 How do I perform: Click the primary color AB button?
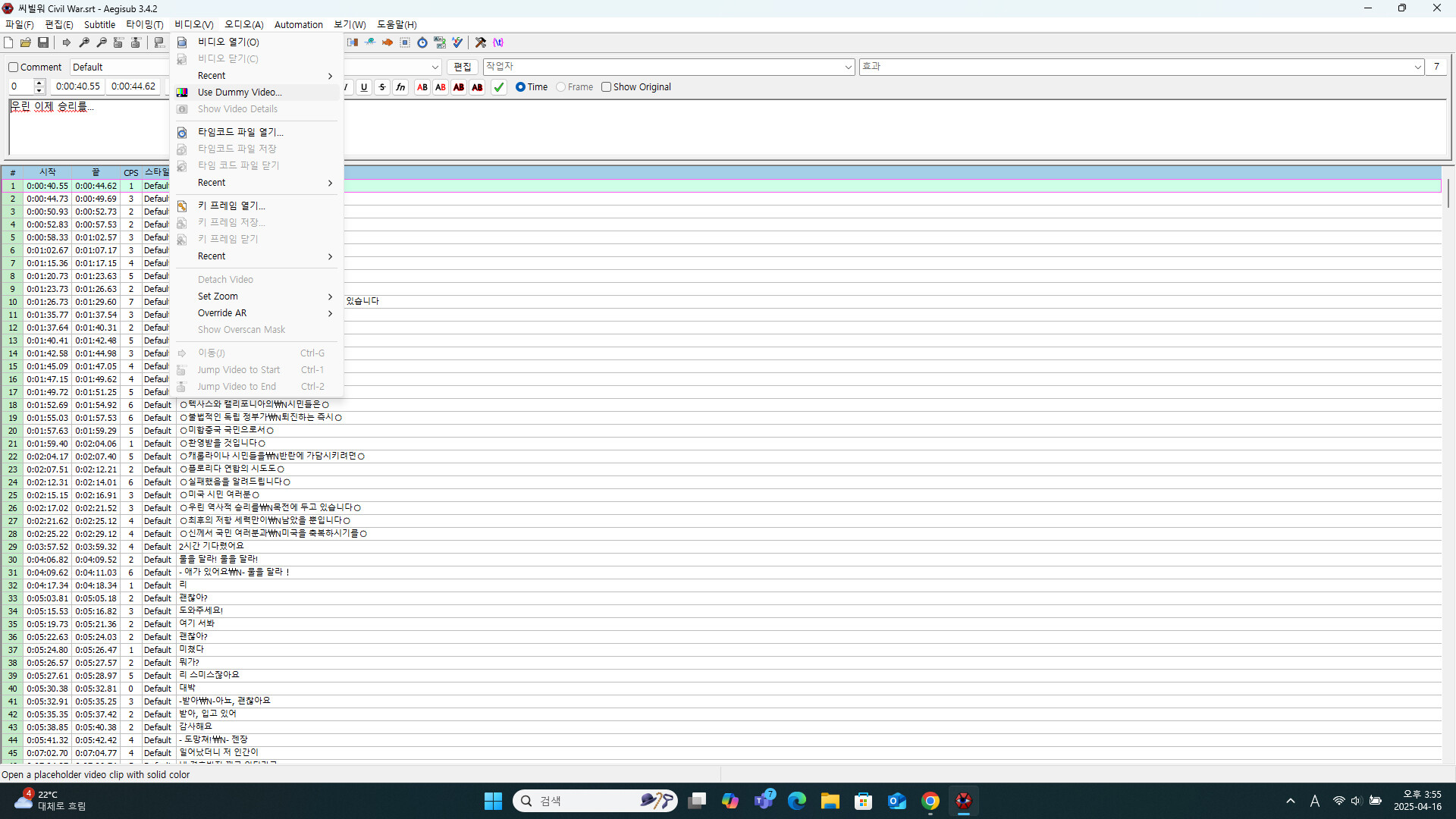tap(422, 87)
